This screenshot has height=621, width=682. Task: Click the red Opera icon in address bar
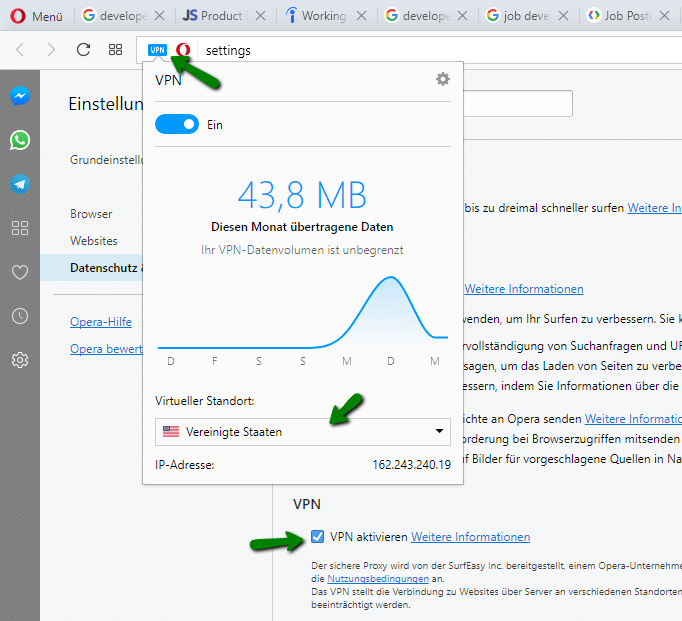click(x=183, y=50)
